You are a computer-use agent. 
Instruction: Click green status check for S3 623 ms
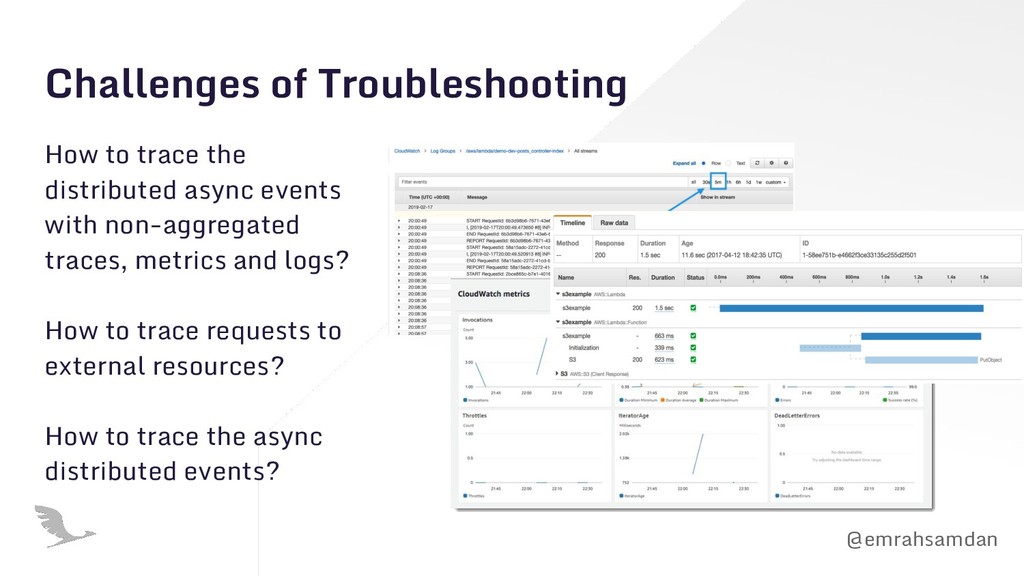[x=693, y=359]
